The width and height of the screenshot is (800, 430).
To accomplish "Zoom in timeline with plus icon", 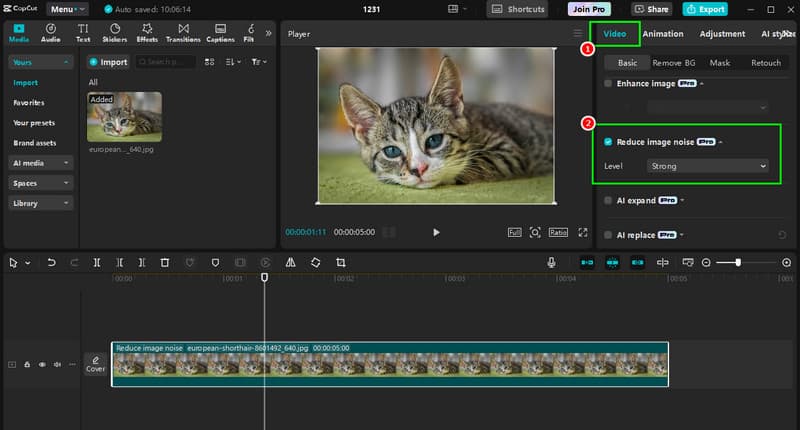I will [x=787, y=263].
